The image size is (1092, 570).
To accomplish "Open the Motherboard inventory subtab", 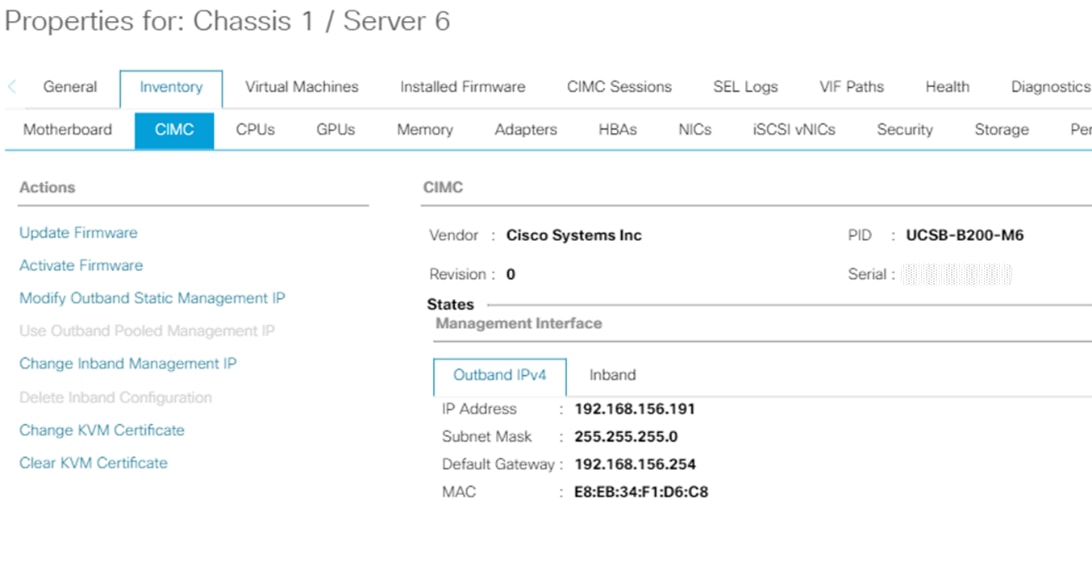I will [x=67, y=130].
